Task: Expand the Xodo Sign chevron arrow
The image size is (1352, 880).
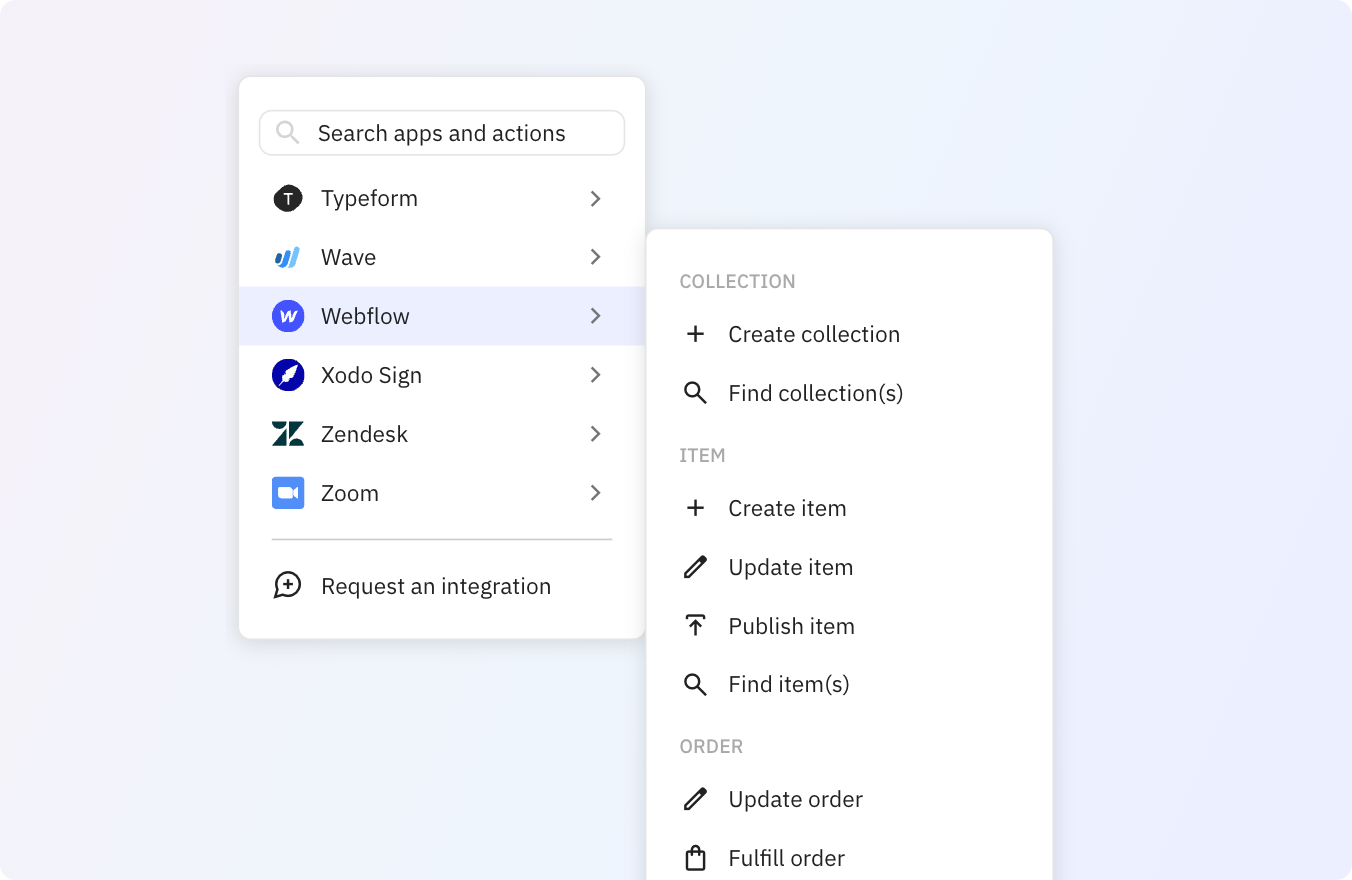Action: click(596, 375)
